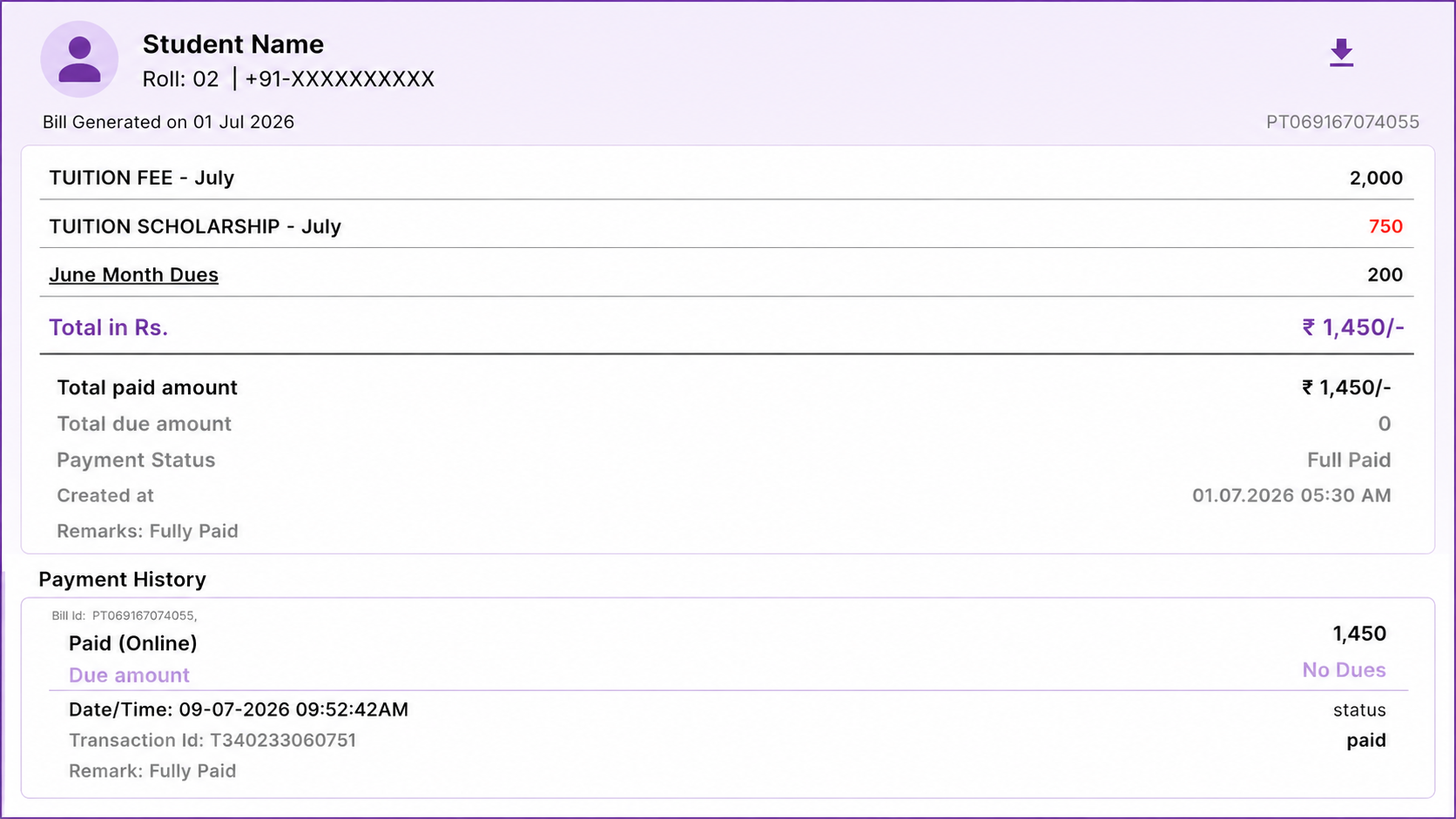Select the red 750 scholarship amount
The image size is (1456, 819).
click(x=1385, y=226)
